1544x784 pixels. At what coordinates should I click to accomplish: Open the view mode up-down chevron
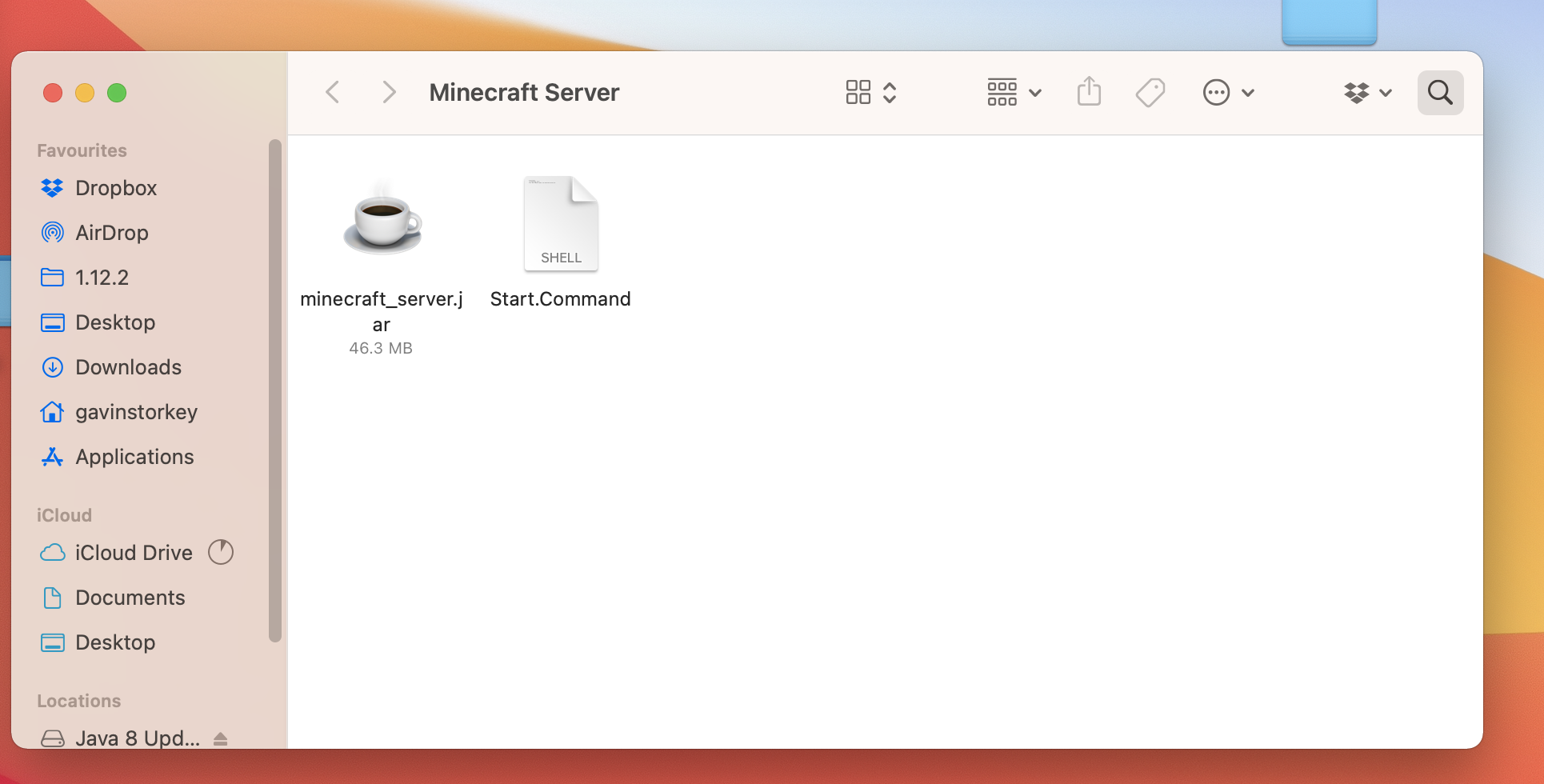pyautogui.click(x=890, y=93)
